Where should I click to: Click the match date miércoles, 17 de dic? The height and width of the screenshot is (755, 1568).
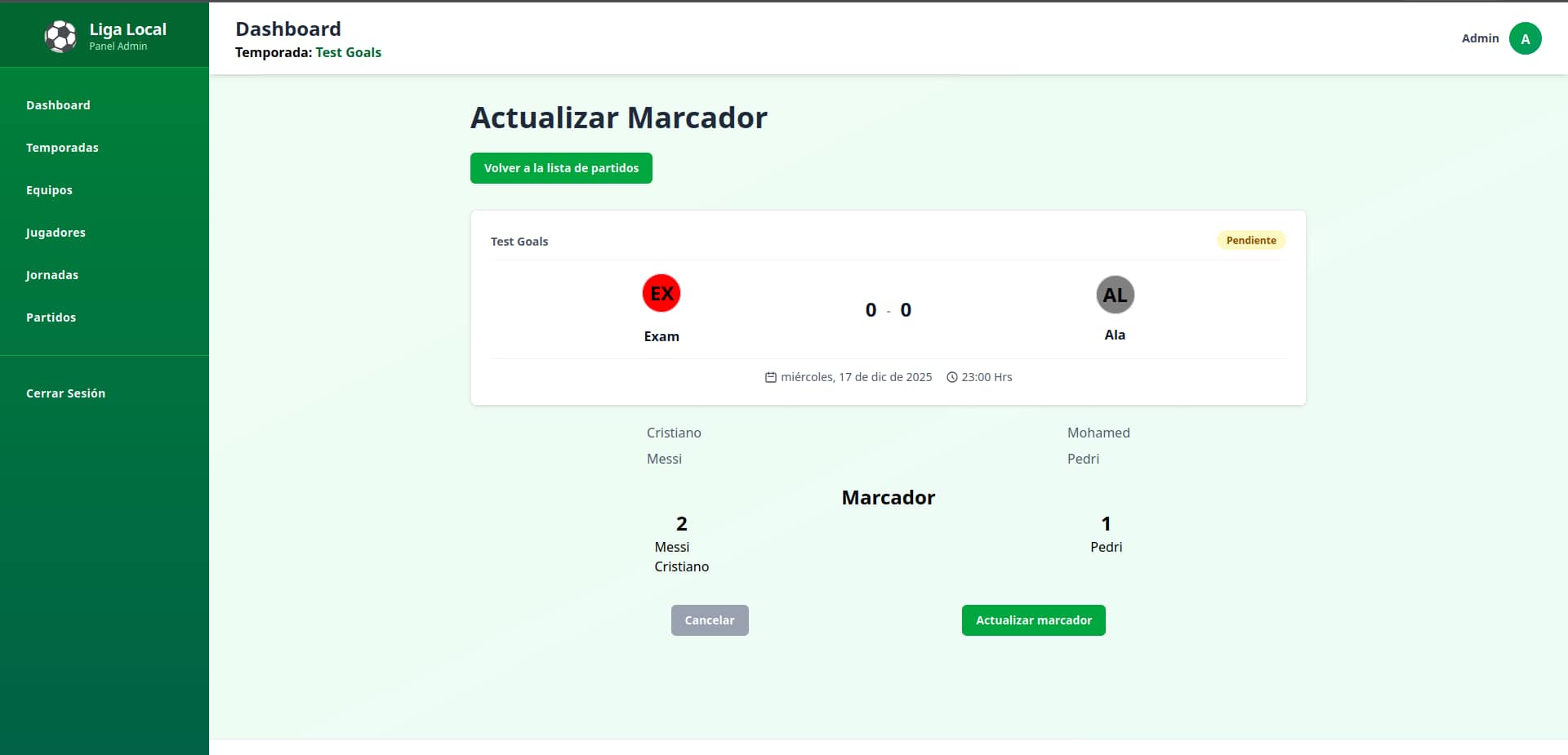[856, 377]
